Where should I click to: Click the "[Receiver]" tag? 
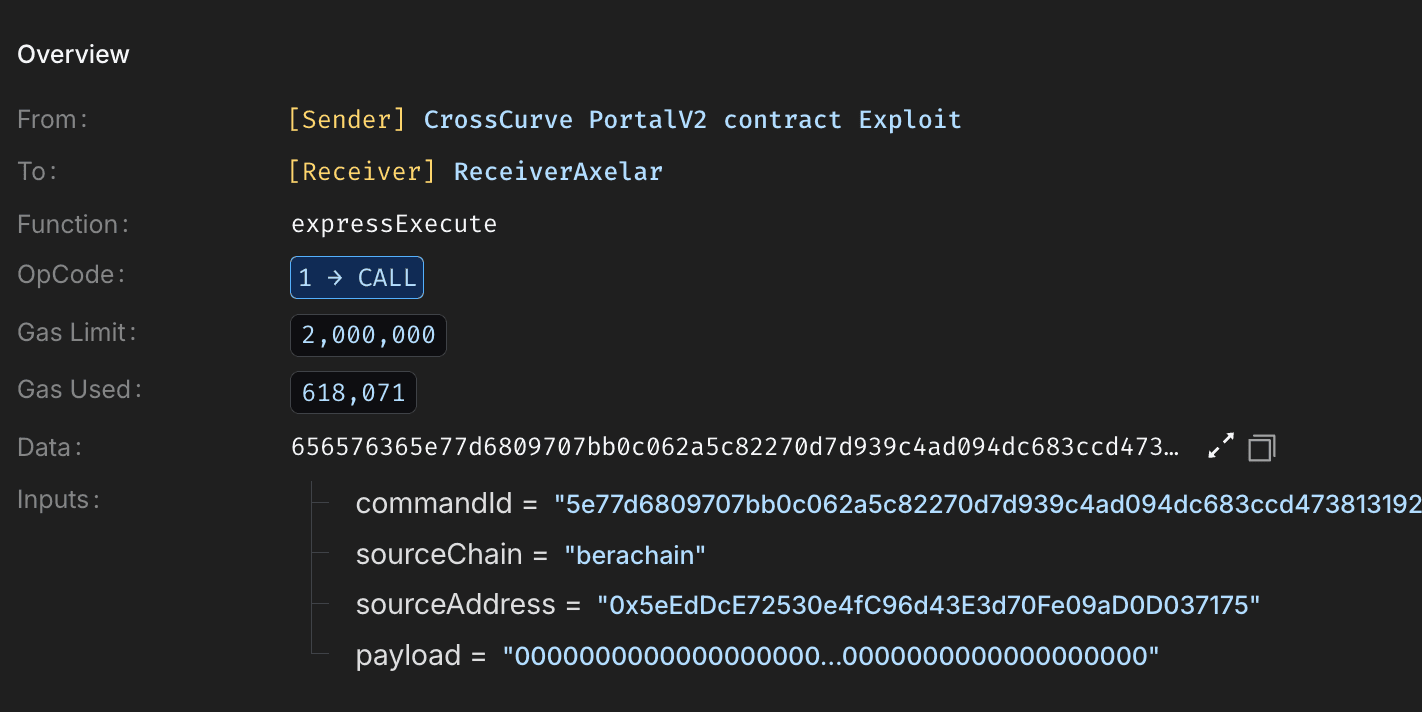(x=360, y=171)
